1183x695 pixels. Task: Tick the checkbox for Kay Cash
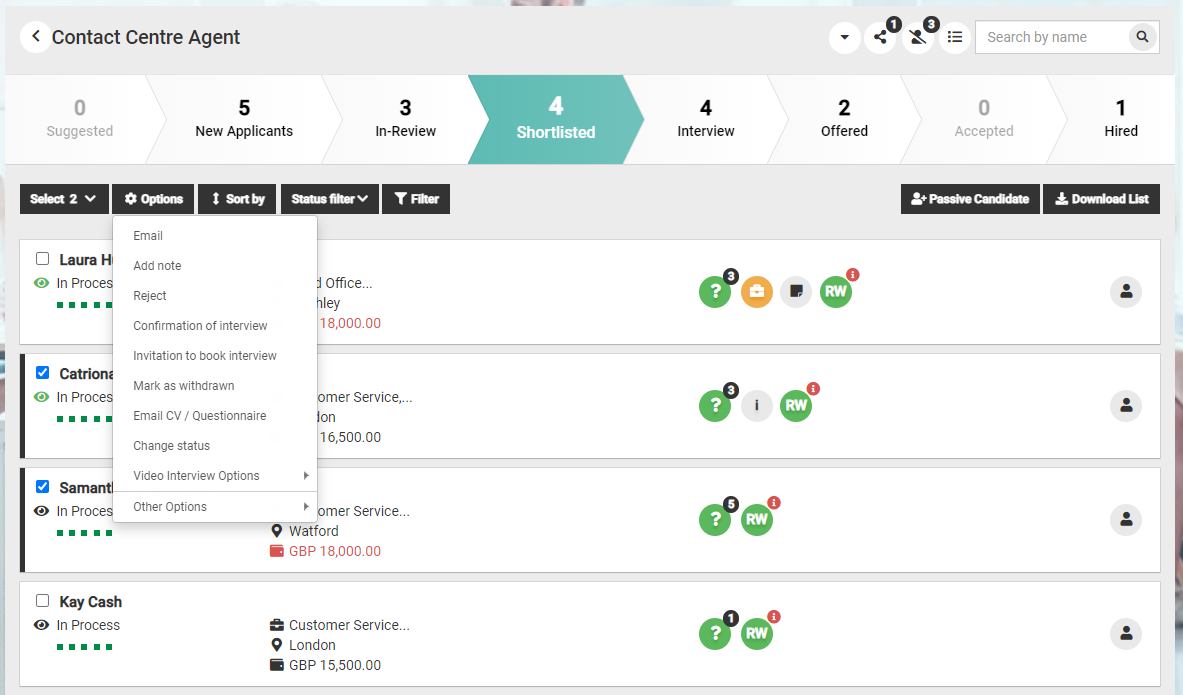(43, 601)
